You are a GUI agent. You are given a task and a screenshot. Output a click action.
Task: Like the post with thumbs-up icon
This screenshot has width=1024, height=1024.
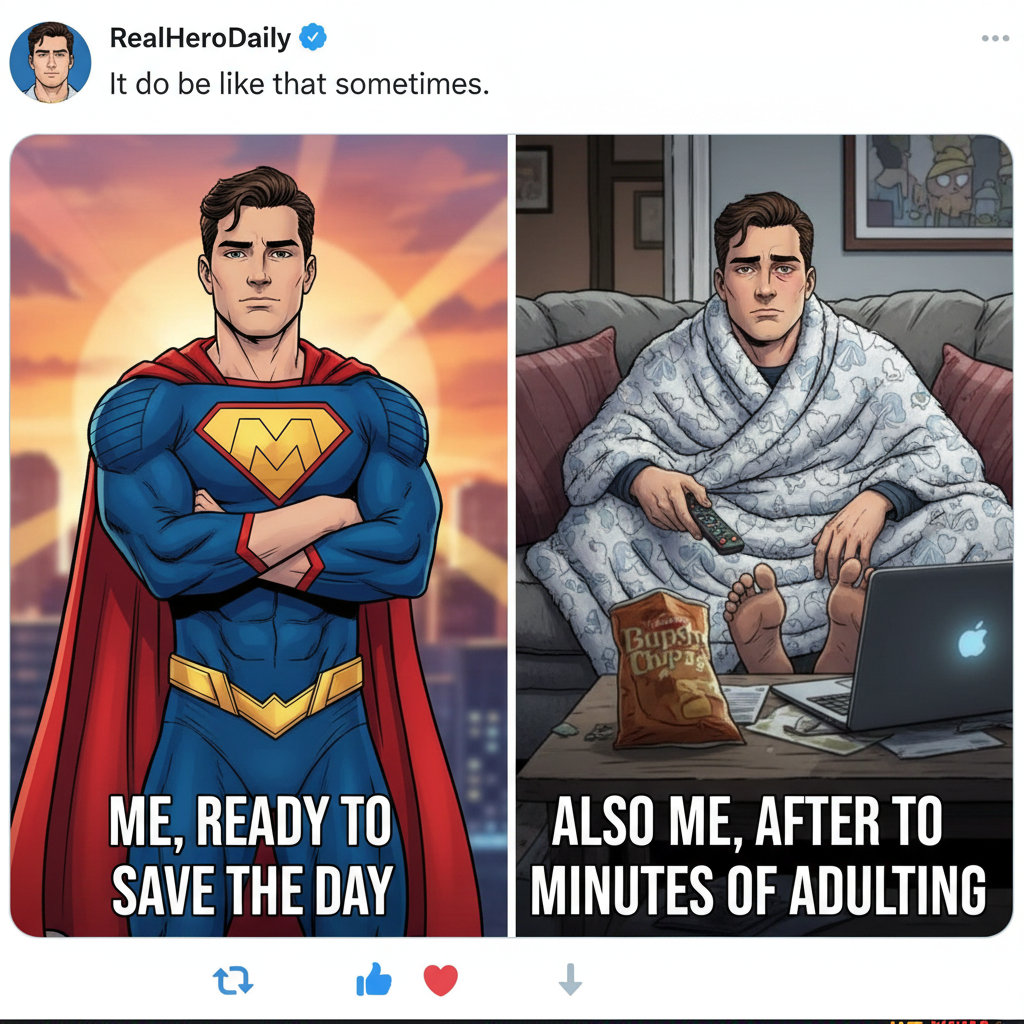click(x=373, y=981)
